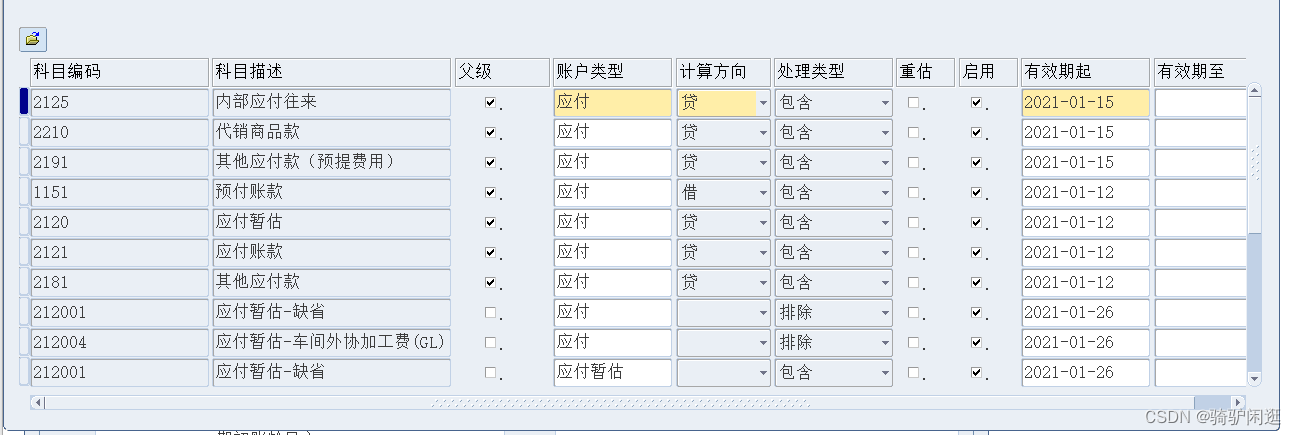Click the 科目描述 column header

[332, 72]
